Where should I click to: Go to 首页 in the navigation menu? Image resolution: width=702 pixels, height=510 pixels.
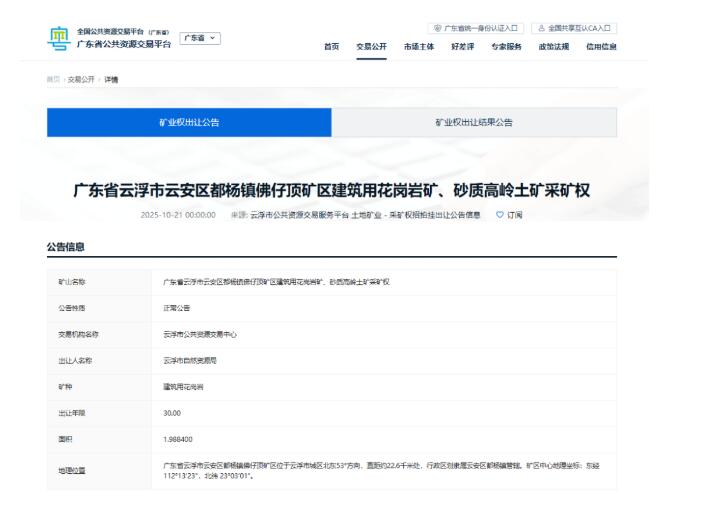[x=330, y=47]
